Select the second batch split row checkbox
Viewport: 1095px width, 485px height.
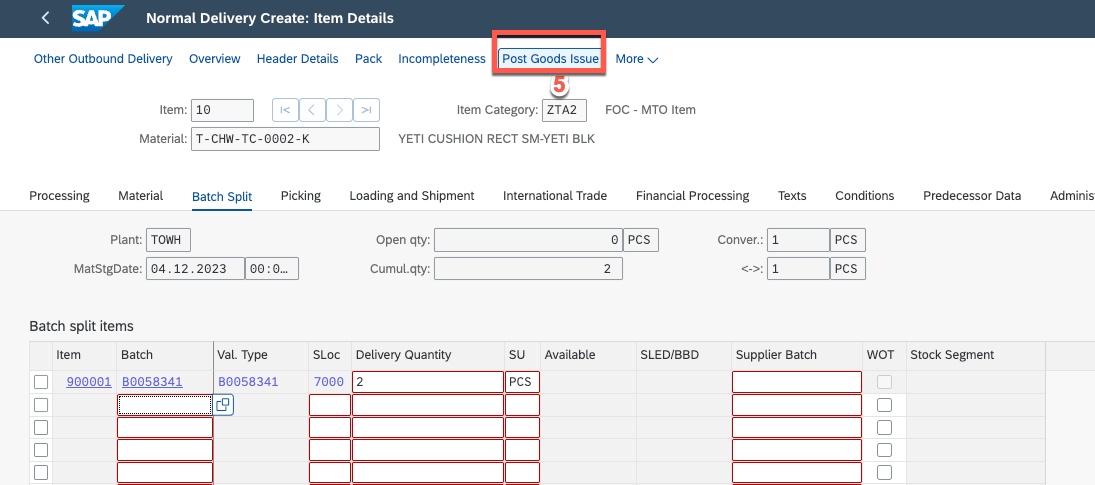(x=41, y=405)
